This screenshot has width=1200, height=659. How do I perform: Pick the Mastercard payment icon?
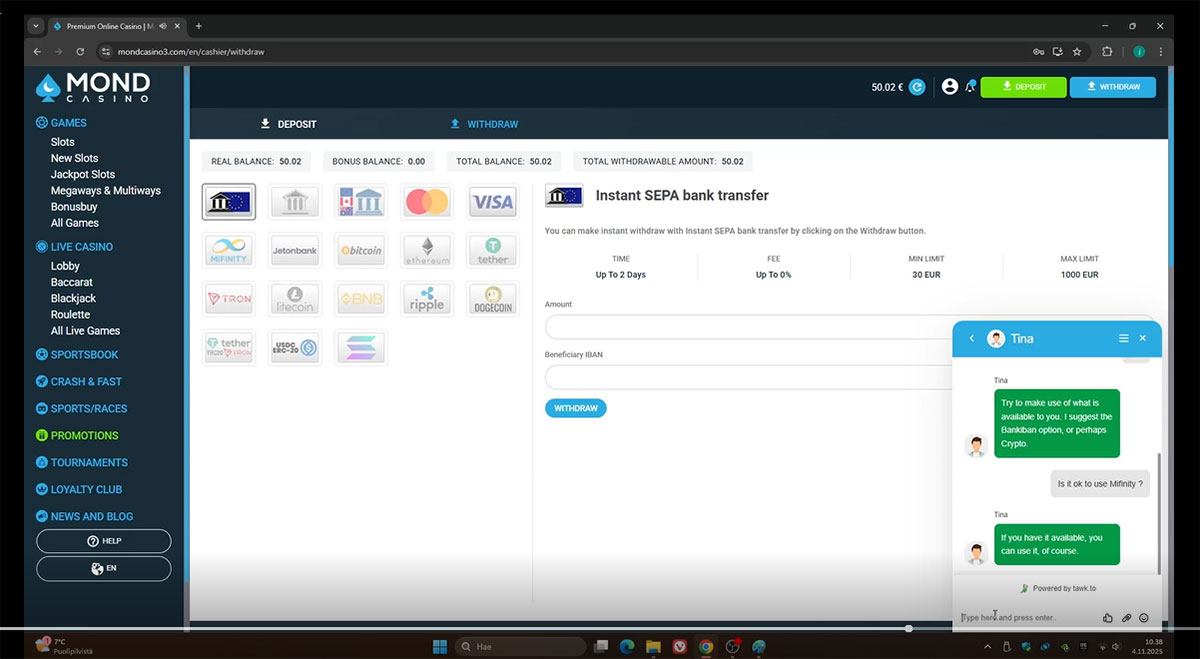pyautogui.click(x=427, y=202)
